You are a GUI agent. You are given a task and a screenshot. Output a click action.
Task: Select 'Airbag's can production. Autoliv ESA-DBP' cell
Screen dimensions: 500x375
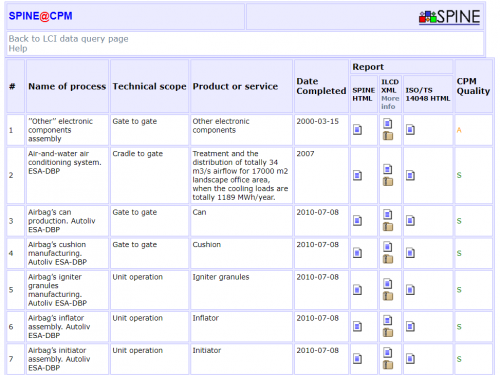tap(67, 221)
